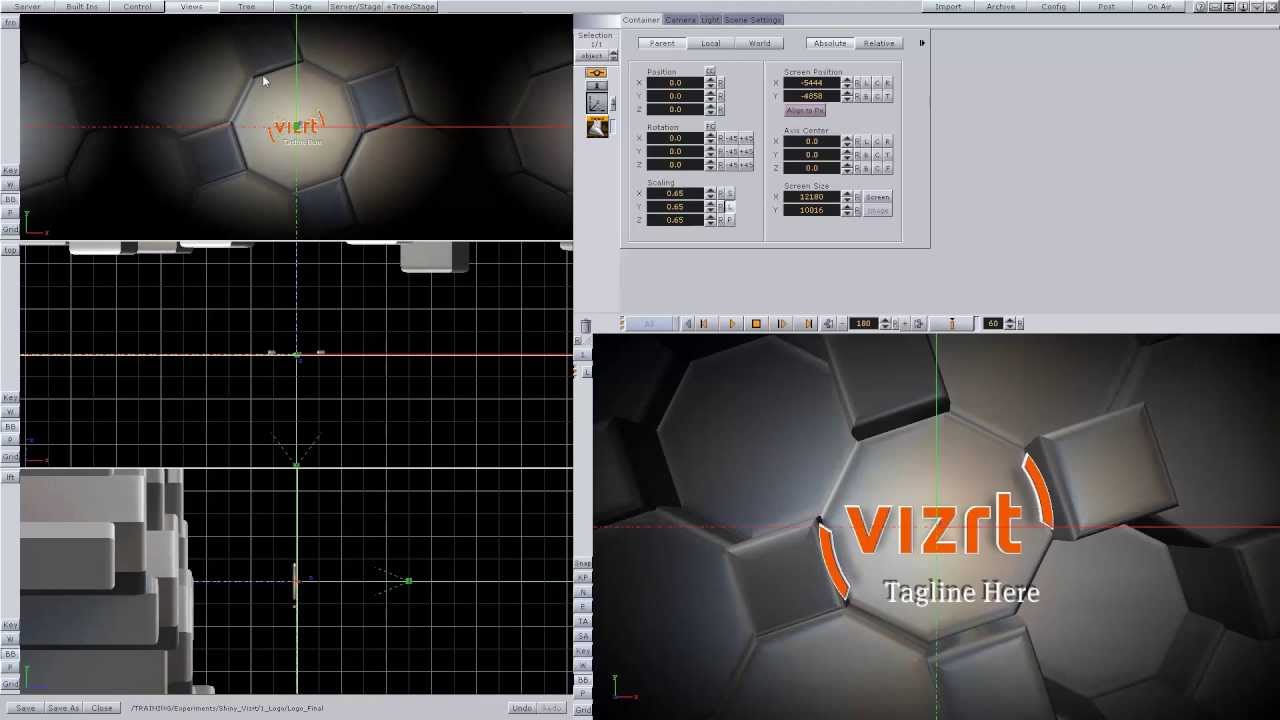Image resolution: width=1280 pixels, height=720 pixels.
Task: Click the small gray icon below orange transformation icon
Action: point(596,85)
